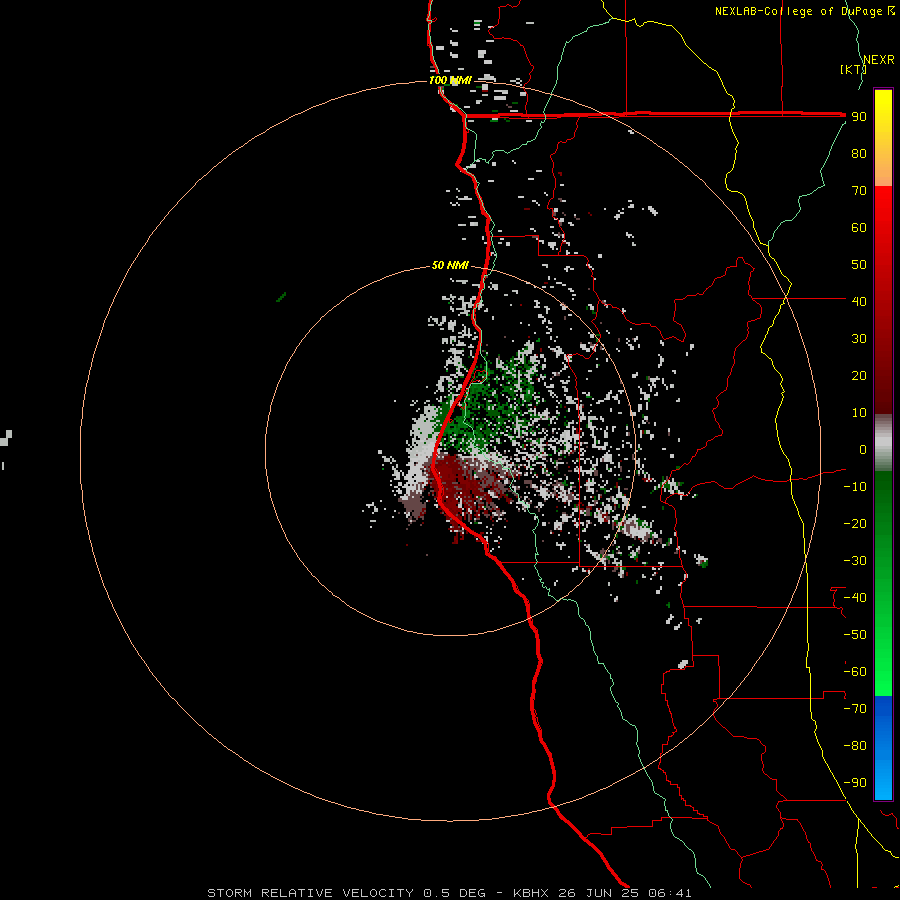
Task: Click the -20 value on the velocity scale
Action: [855, 523]
